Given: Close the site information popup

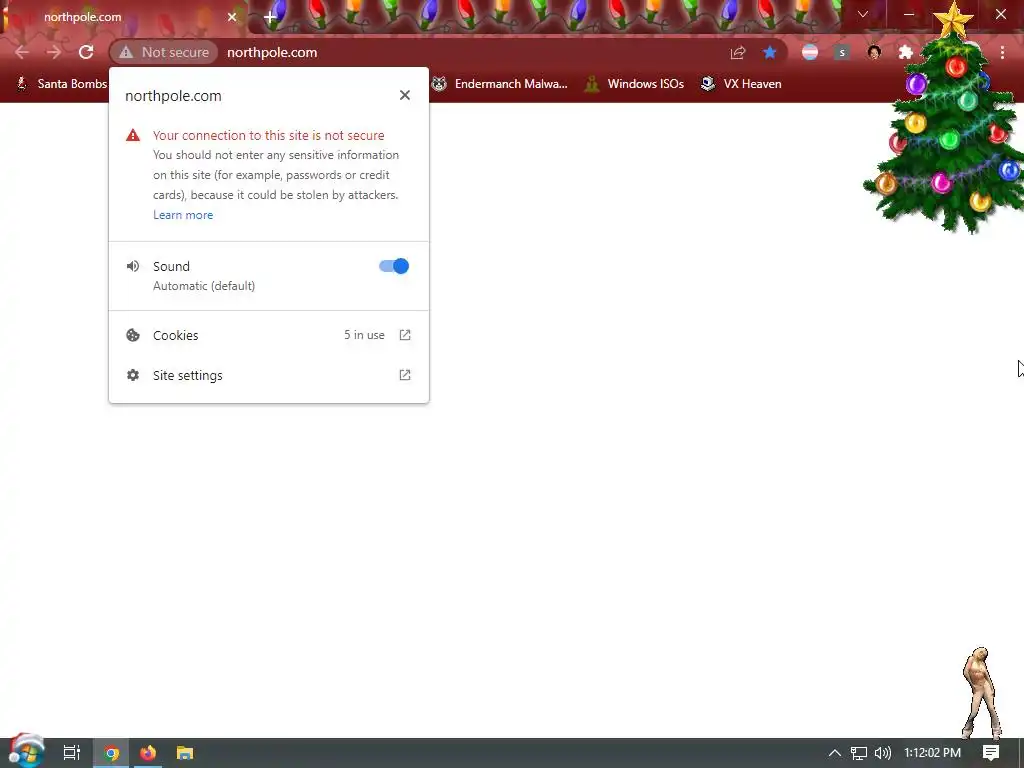Looking at the screenshot, I should (405, 95).
